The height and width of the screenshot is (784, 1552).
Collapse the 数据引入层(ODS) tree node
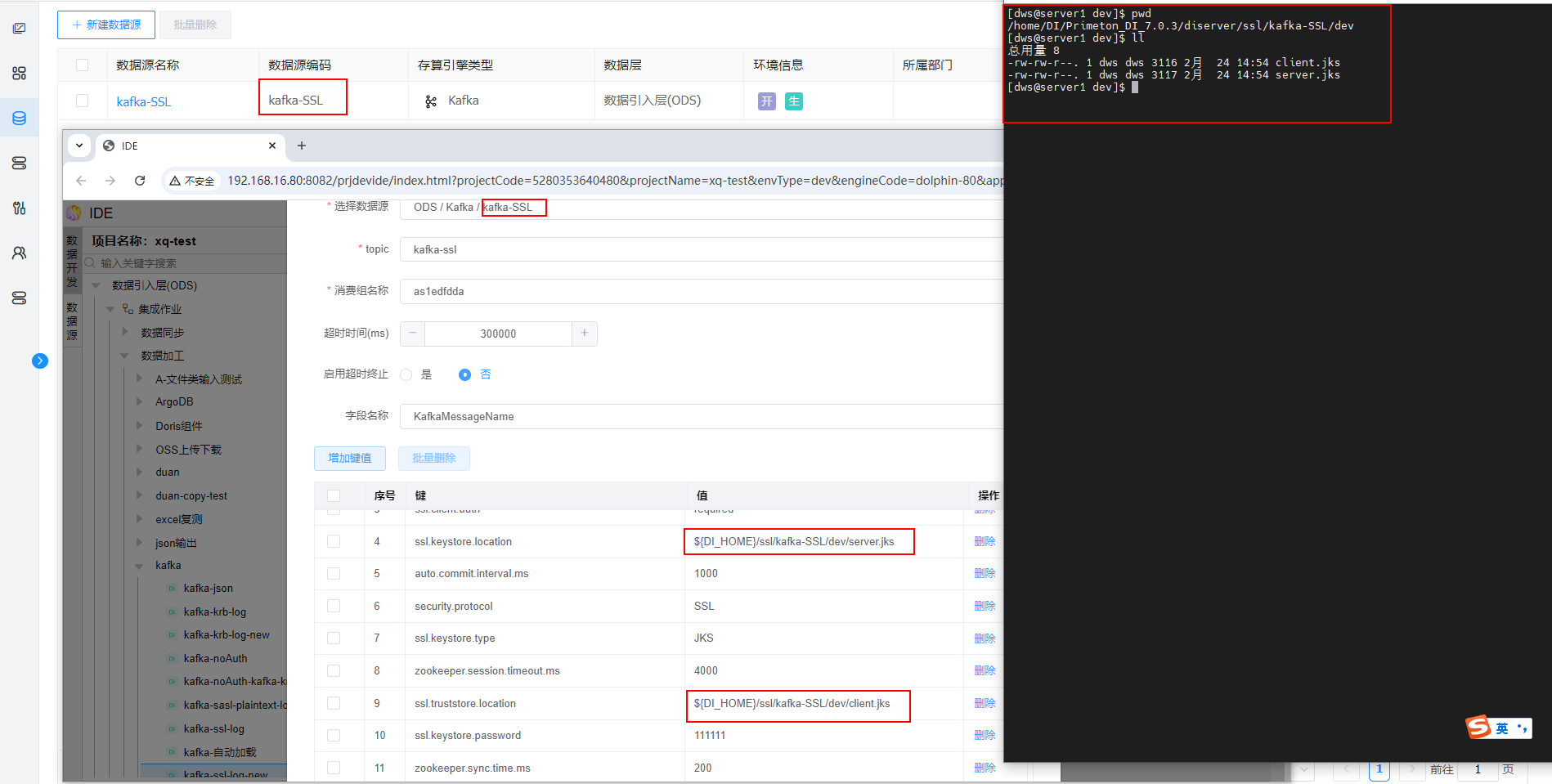pos(96,286)
